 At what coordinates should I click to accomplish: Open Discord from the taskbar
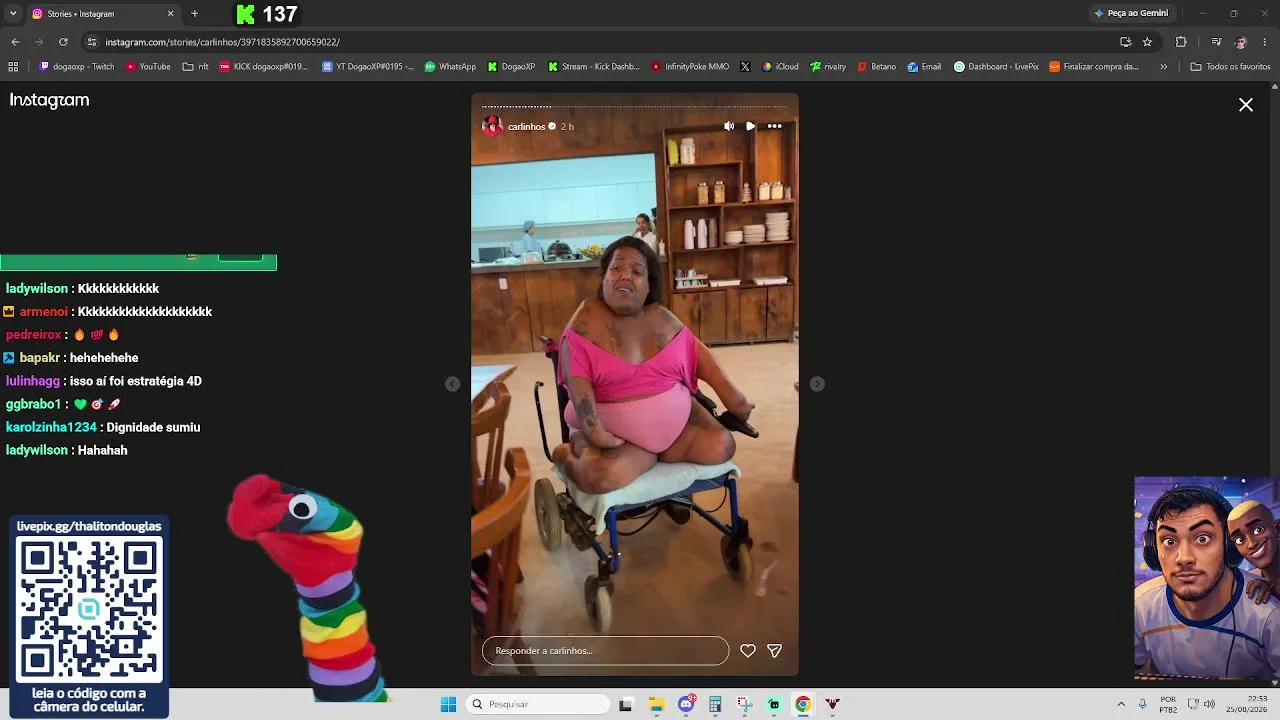point(686,704)
